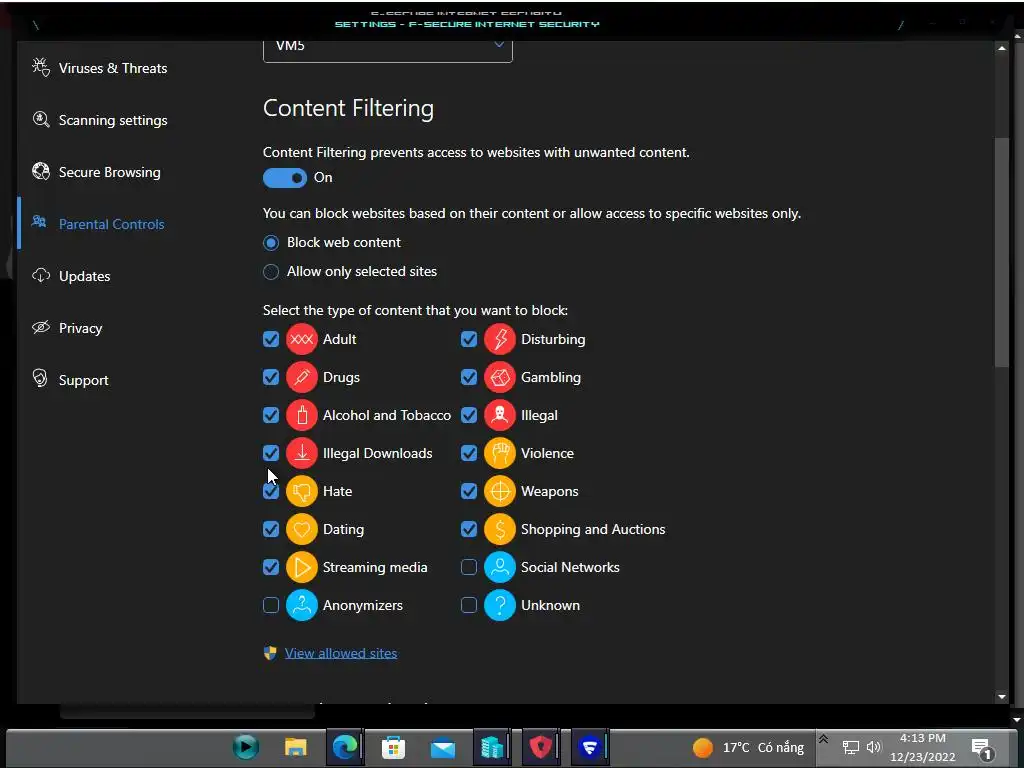Click the Anonymizers person icon

point(302,605)
